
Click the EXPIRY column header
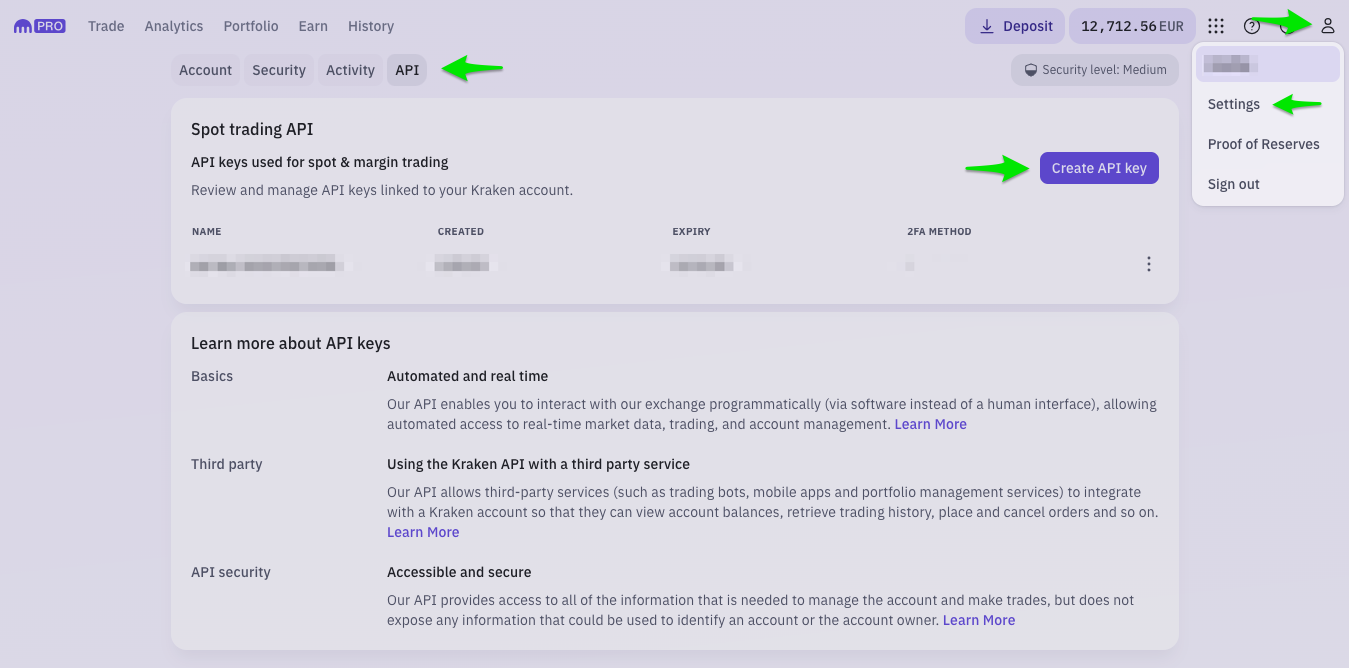tap(691, 231)
